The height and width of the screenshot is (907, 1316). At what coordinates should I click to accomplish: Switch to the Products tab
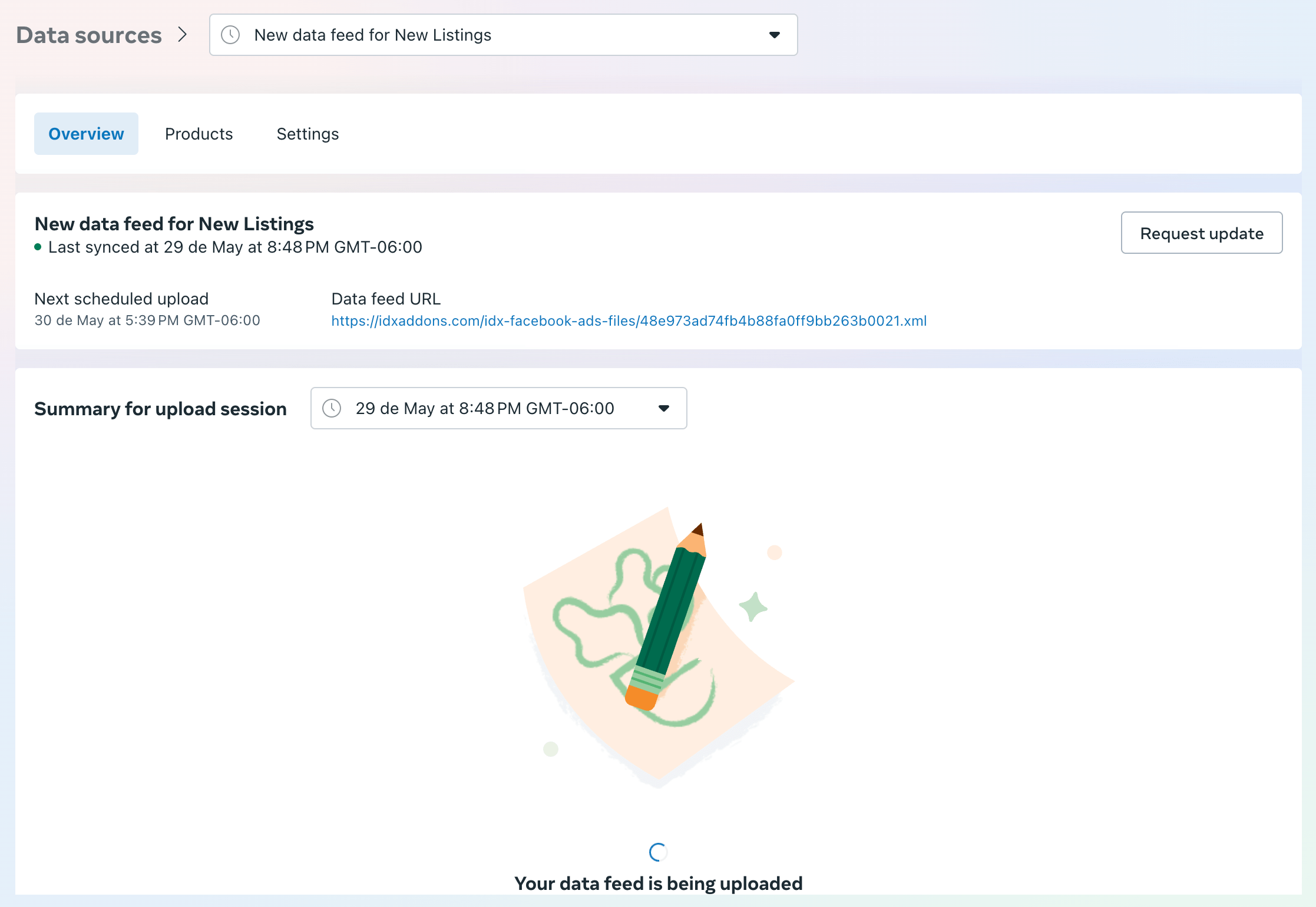(199, 134)
